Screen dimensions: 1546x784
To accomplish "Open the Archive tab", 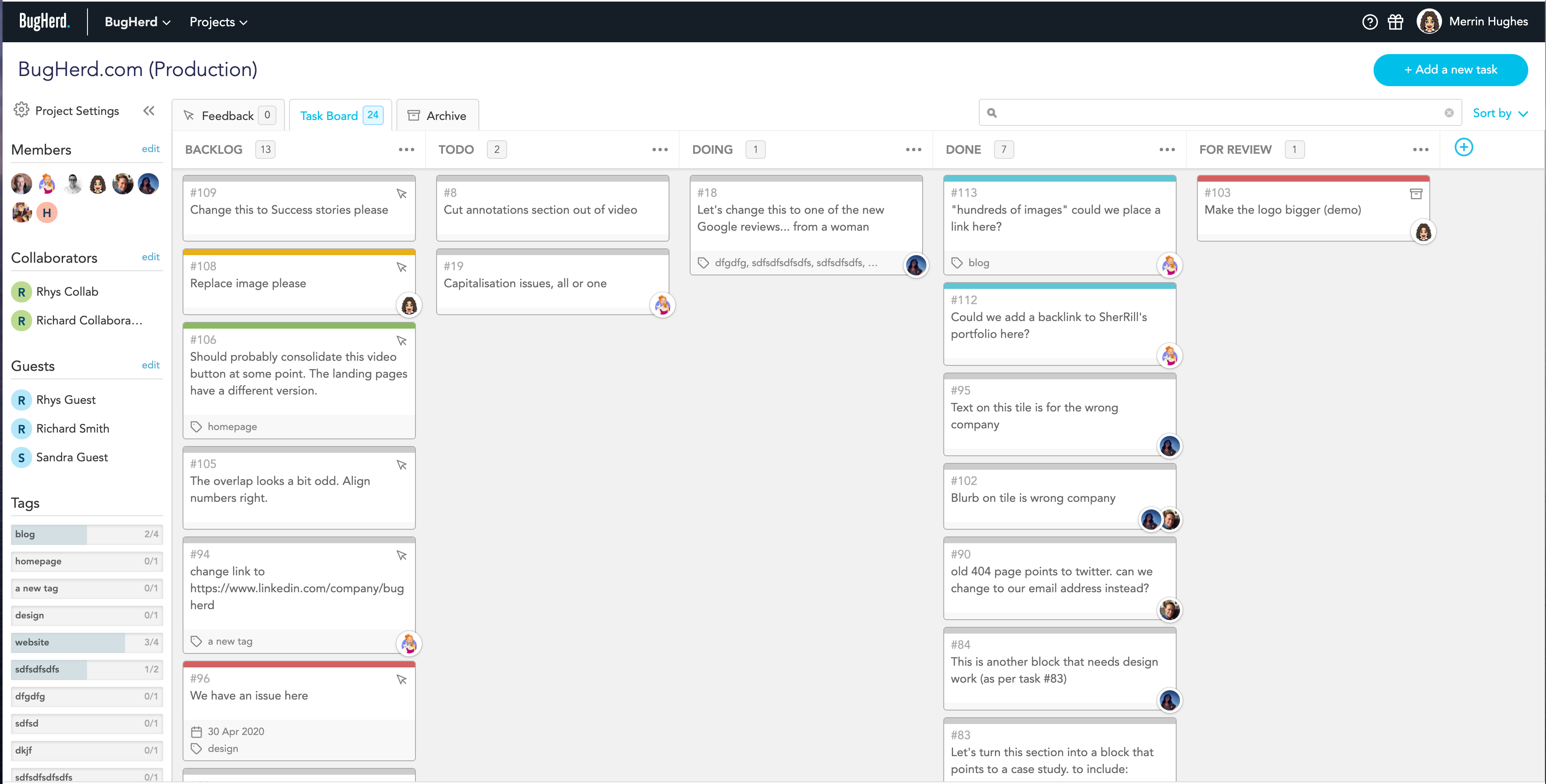I will [437, 115].
